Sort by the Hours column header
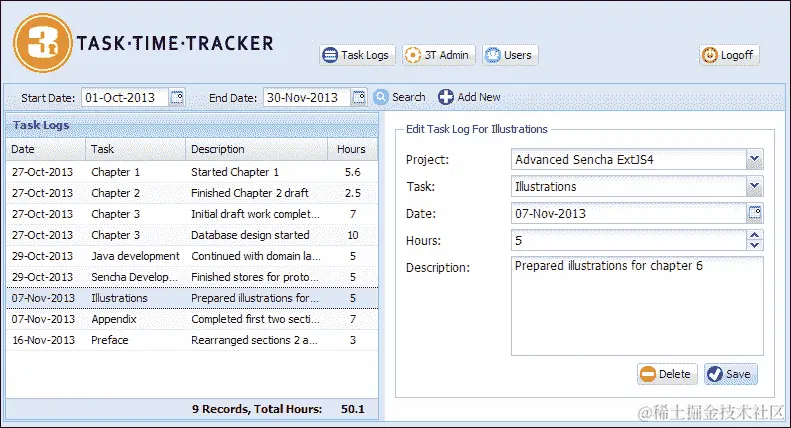 point(352,149)
